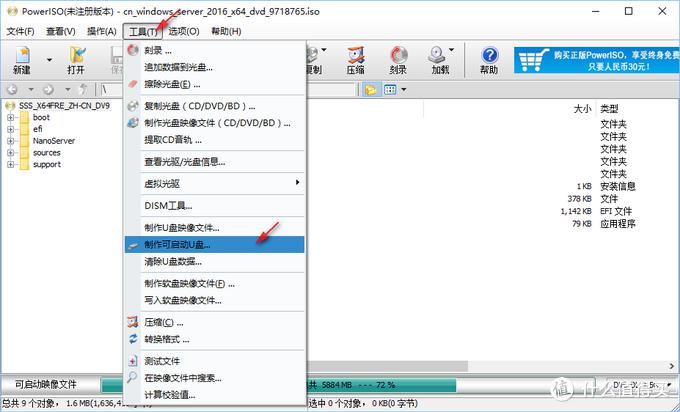The image size is (680, 412).
Task: Click the Mount (加载) toolbar icon
Action: (x=439, y=60)
